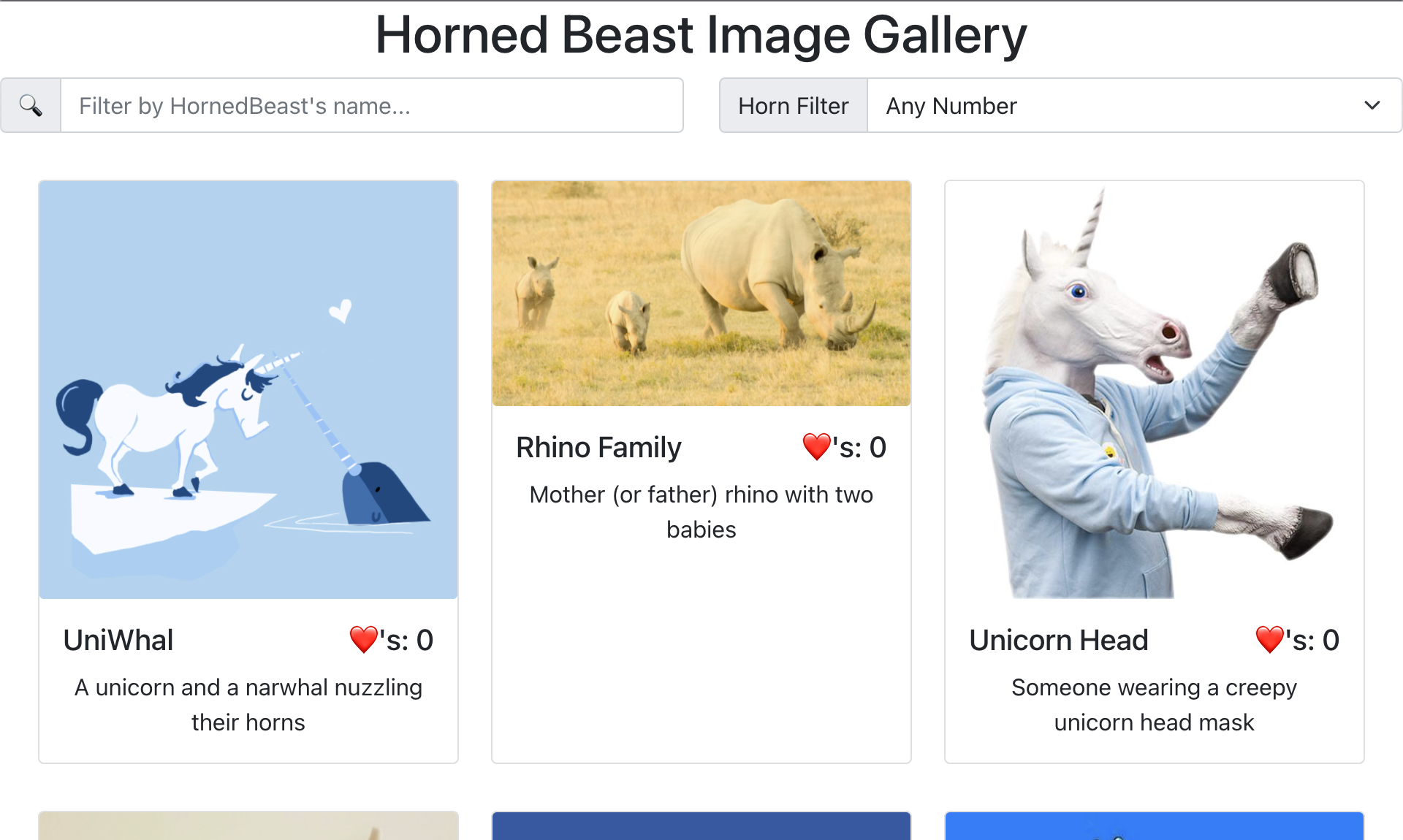Focus the filter by HornedBeast's name field
This screenshot has height=840, width=1403.
[371, 106]
